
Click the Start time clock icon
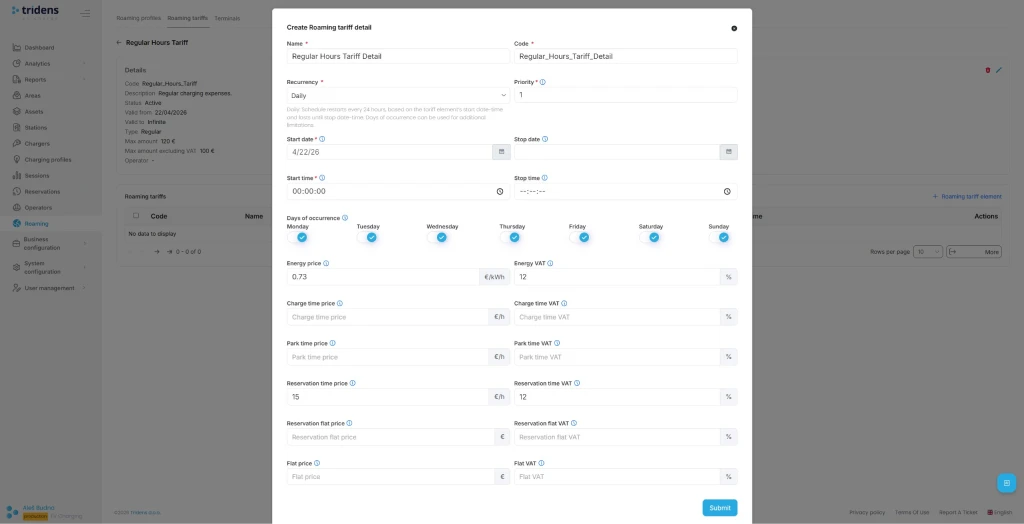click(500, 191)
